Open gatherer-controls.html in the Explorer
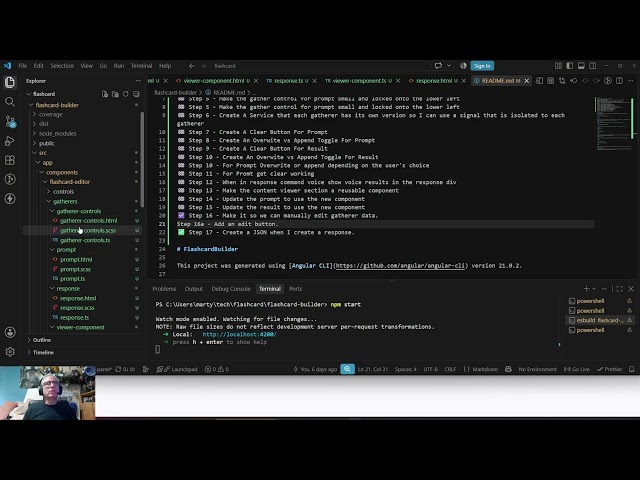This screenshot has height=480, width=640. [x=88, y=221]
